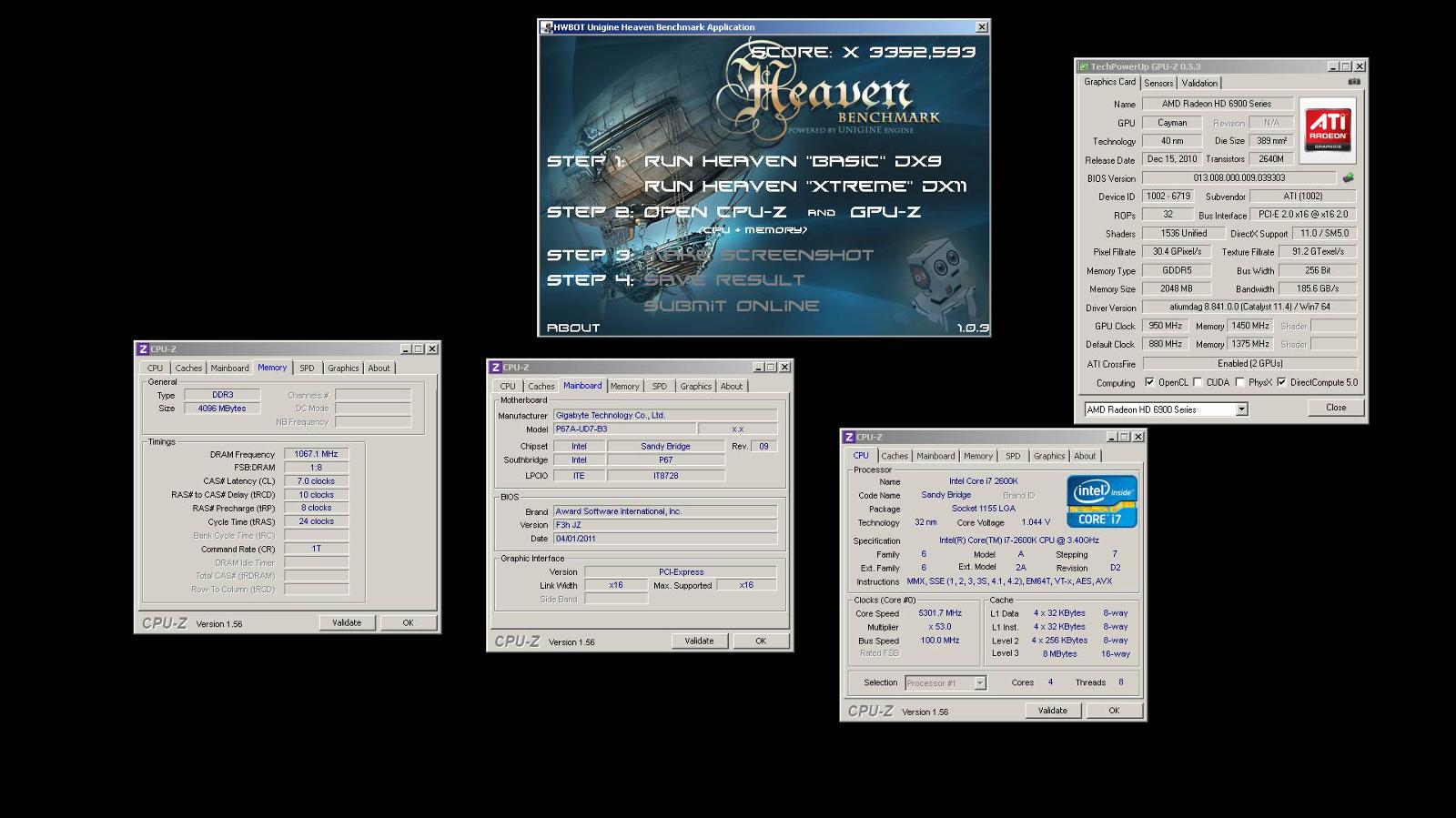Viewport: 1456px width, 818px height.
Task: Click DRAM Frequency value 1067.1 MHz
Action: tap(316, 454)
